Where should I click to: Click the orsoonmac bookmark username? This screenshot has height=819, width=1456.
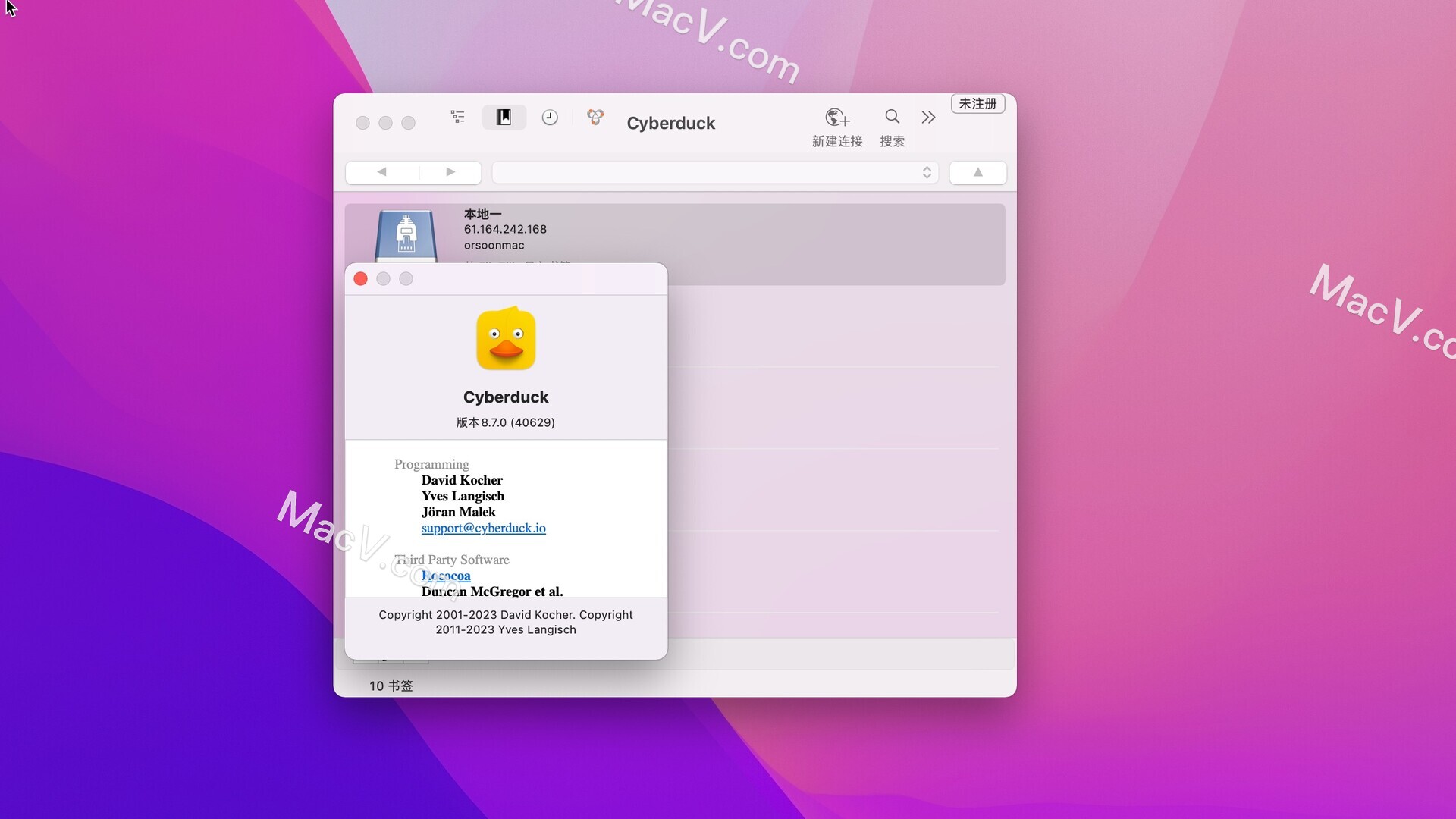point(494,245)
